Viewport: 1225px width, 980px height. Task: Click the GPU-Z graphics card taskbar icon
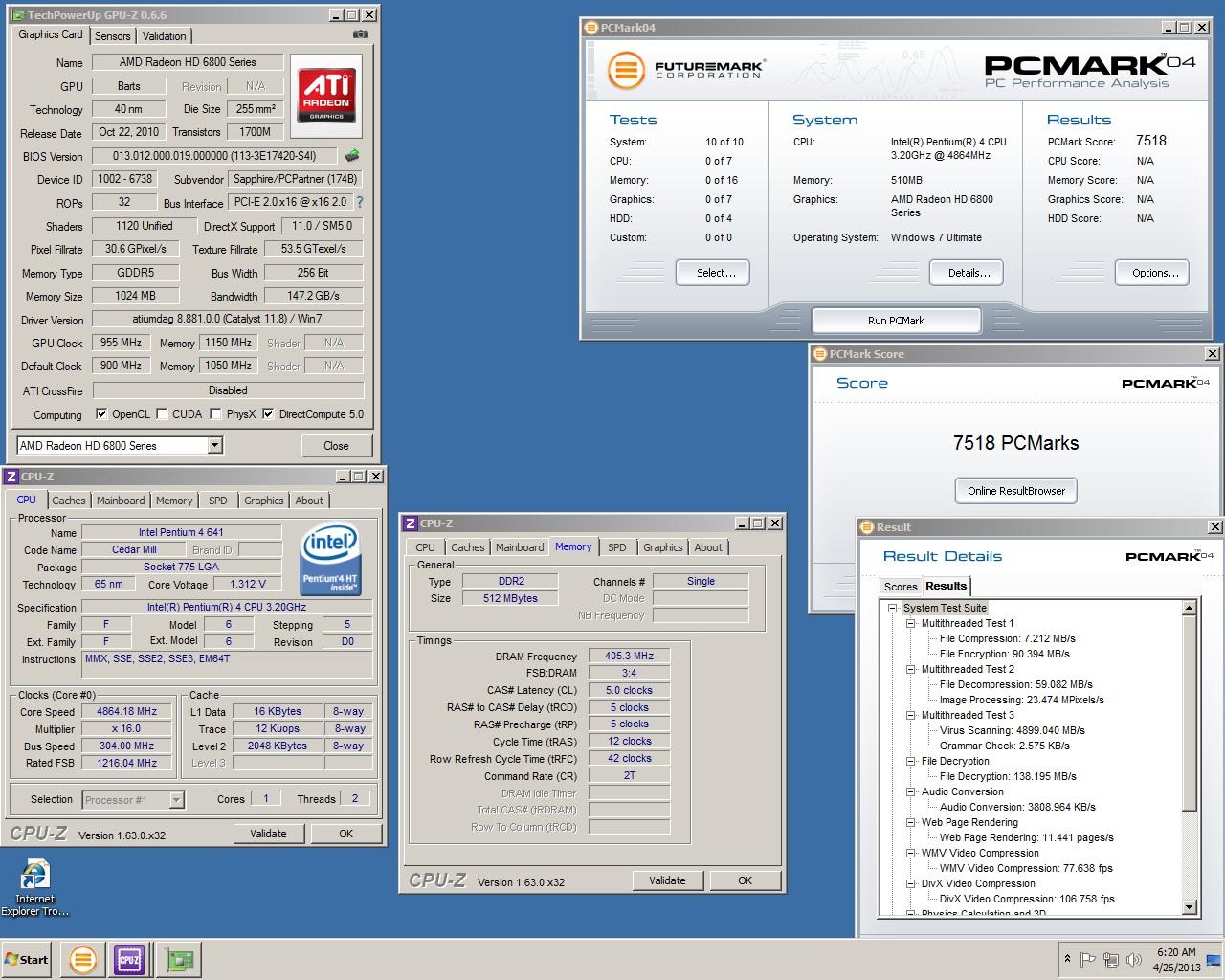(179, 959)
